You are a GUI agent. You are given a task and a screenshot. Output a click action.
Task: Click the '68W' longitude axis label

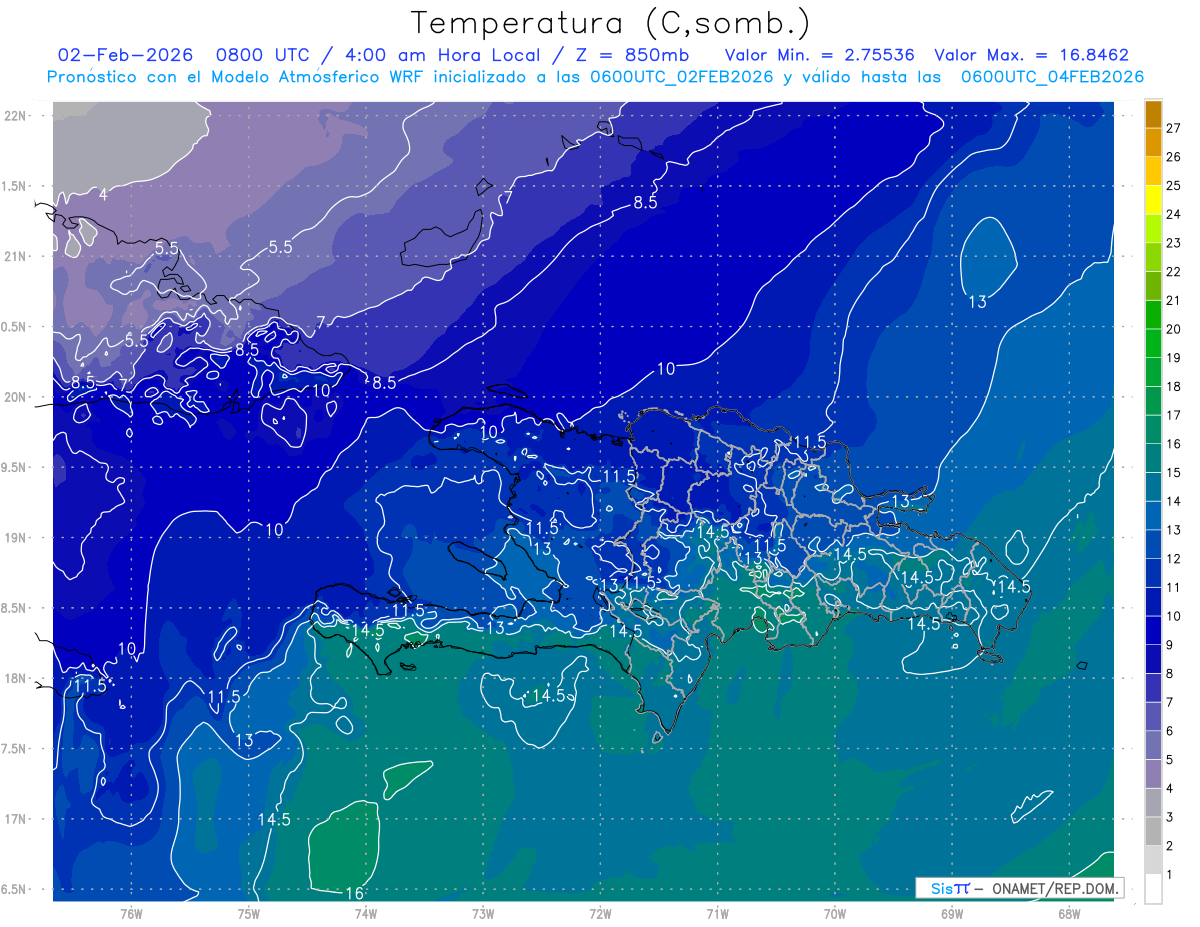point(1068,913)
